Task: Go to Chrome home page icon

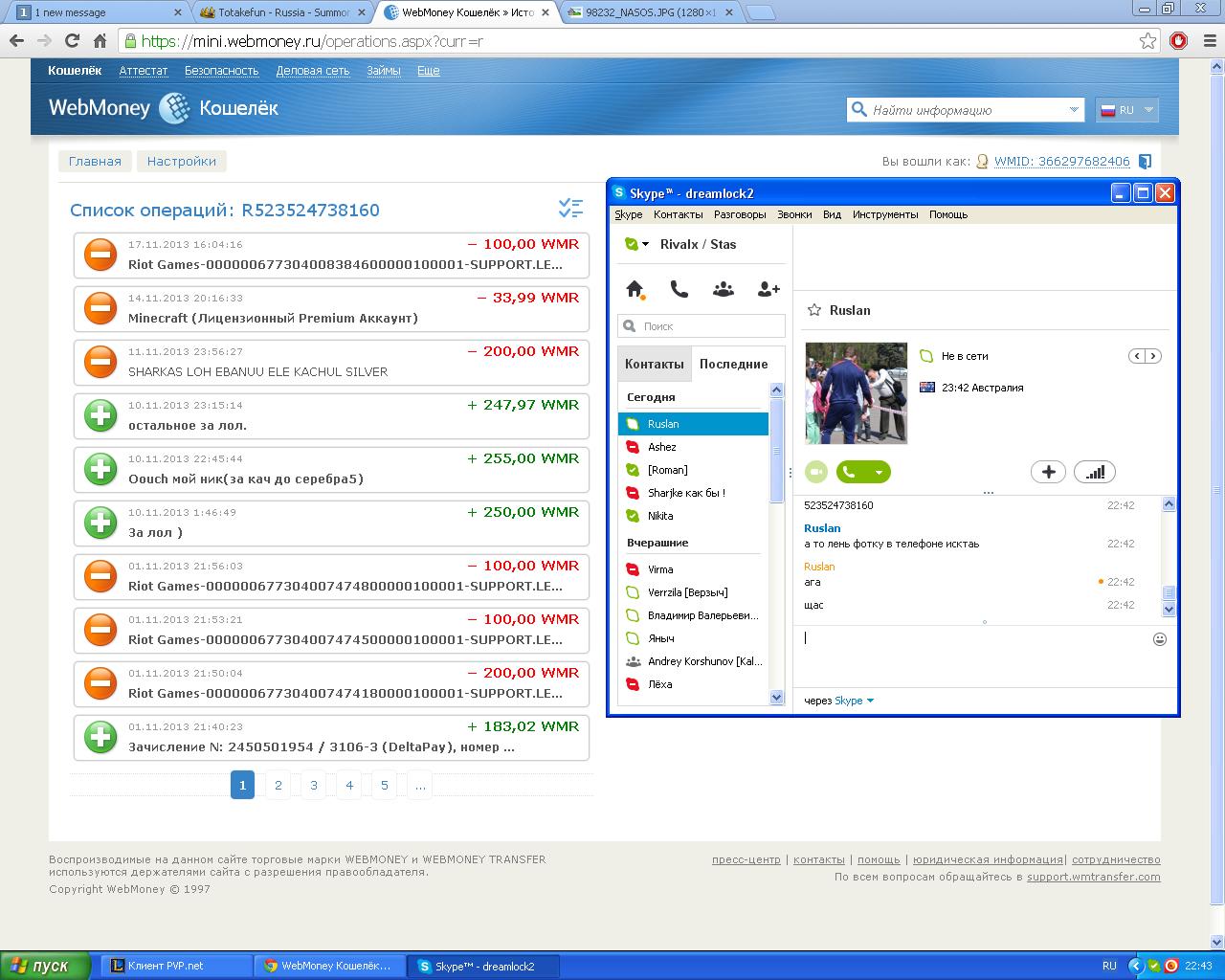Action: (100, 41)
